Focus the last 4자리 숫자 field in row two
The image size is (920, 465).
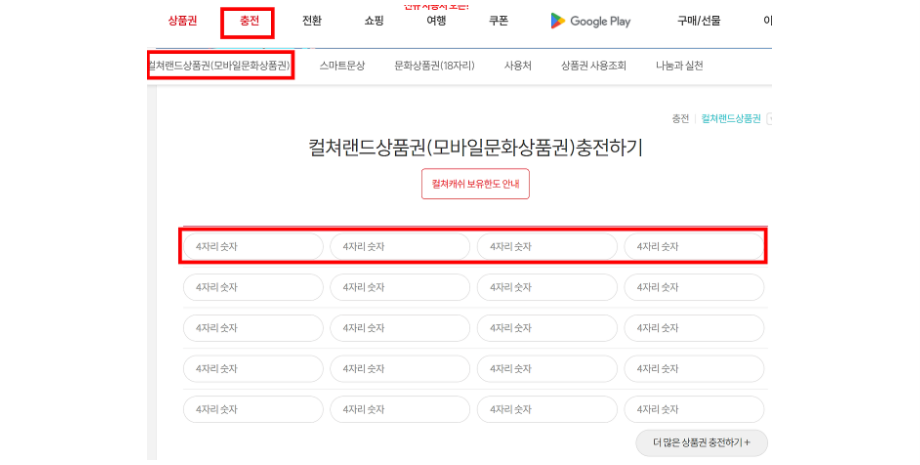(x=694, y=287)
